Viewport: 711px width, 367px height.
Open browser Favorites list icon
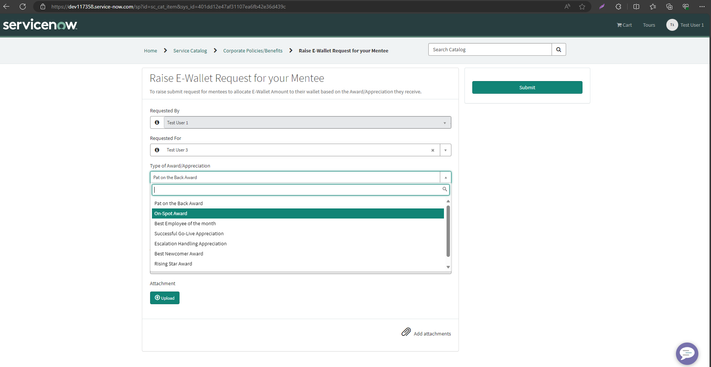click(x=653, y=7)
